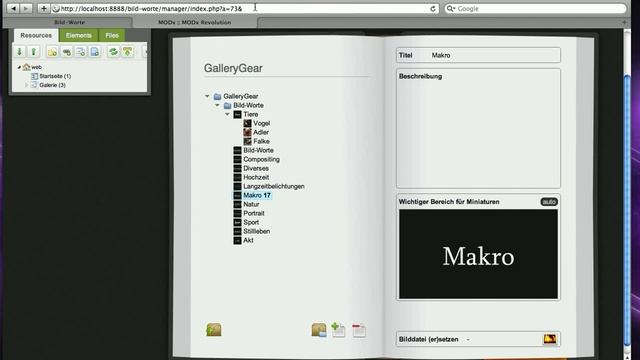
Task: Collapse the GalleryGear root tree node
Action: point(207,96)
